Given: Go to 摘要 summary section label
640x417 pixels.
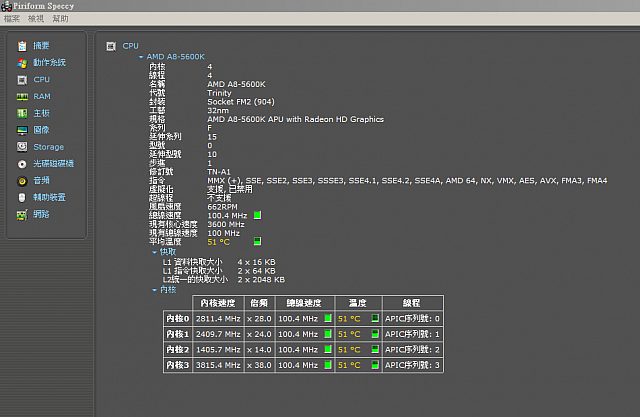Looking at the screenshot, I should [x=41, y=46].
